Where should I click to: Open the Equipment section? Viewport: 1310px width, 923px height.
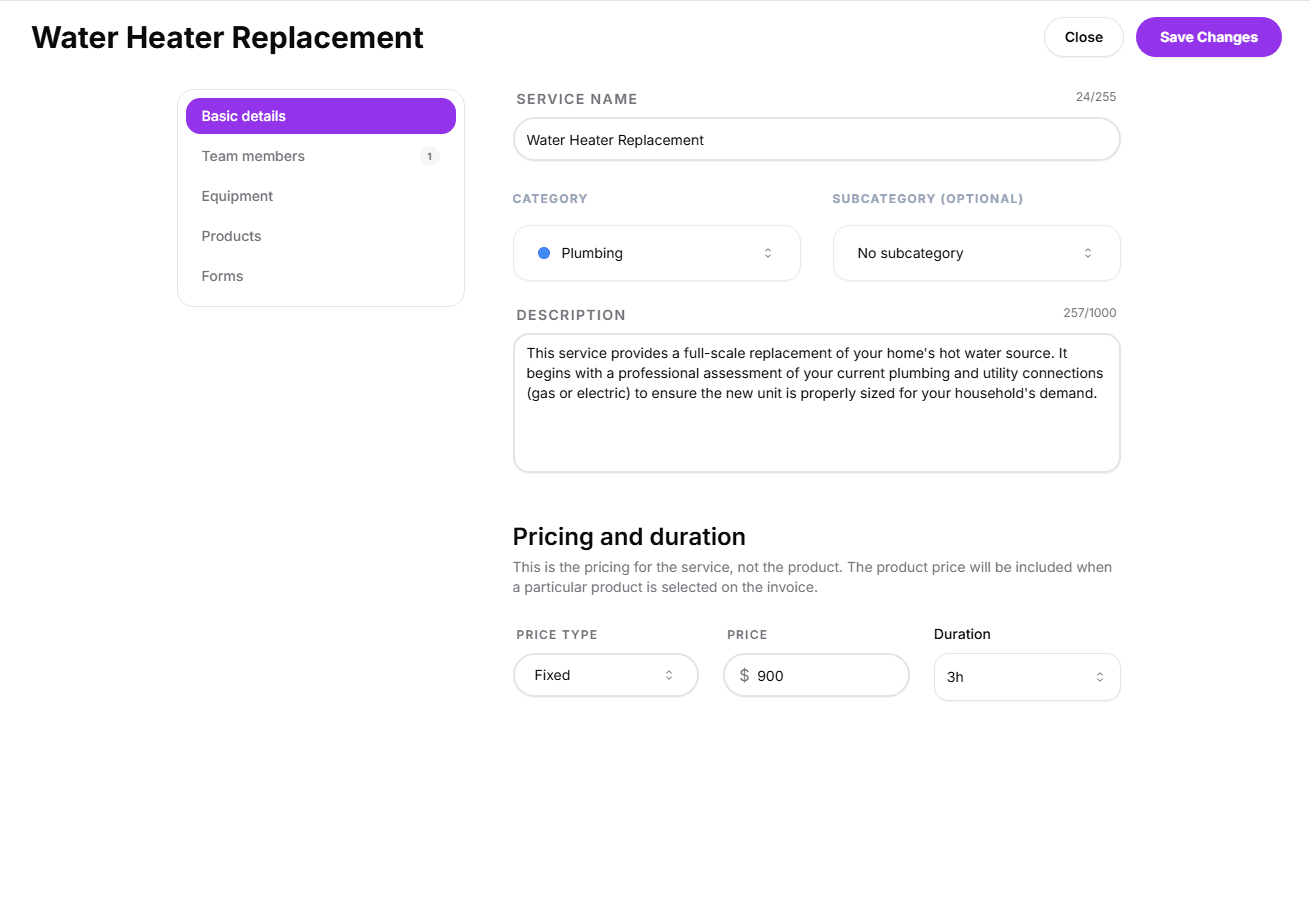pyautogui.click(x=237, y=196)
